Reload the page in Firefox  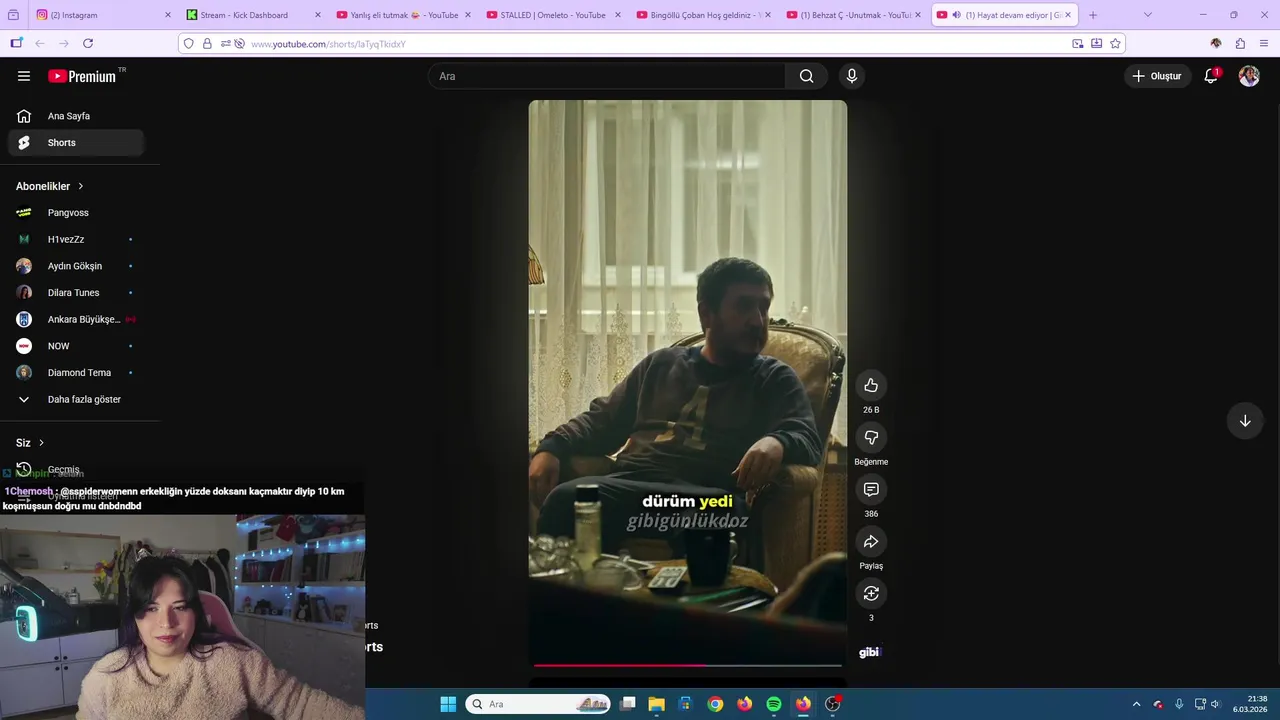(x=88, y=43)
